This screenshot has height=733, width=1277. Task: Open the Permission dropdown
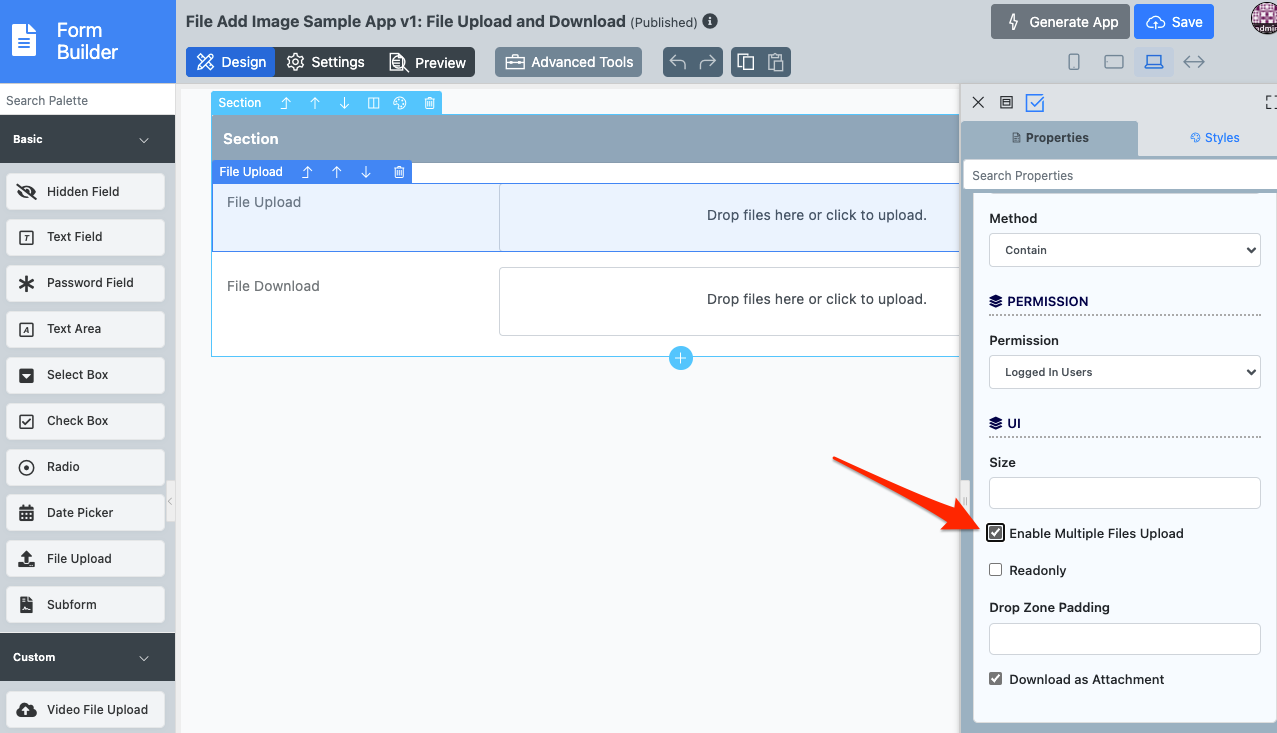[1124, 372]
